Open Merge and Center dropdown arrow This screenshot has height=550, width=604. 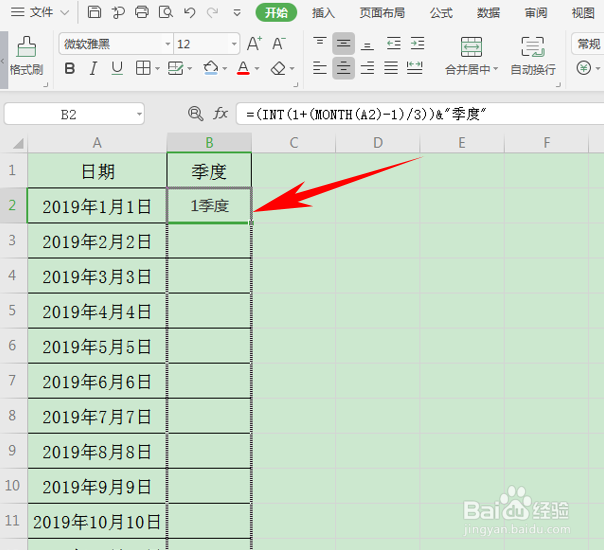[x=496, y=69]
